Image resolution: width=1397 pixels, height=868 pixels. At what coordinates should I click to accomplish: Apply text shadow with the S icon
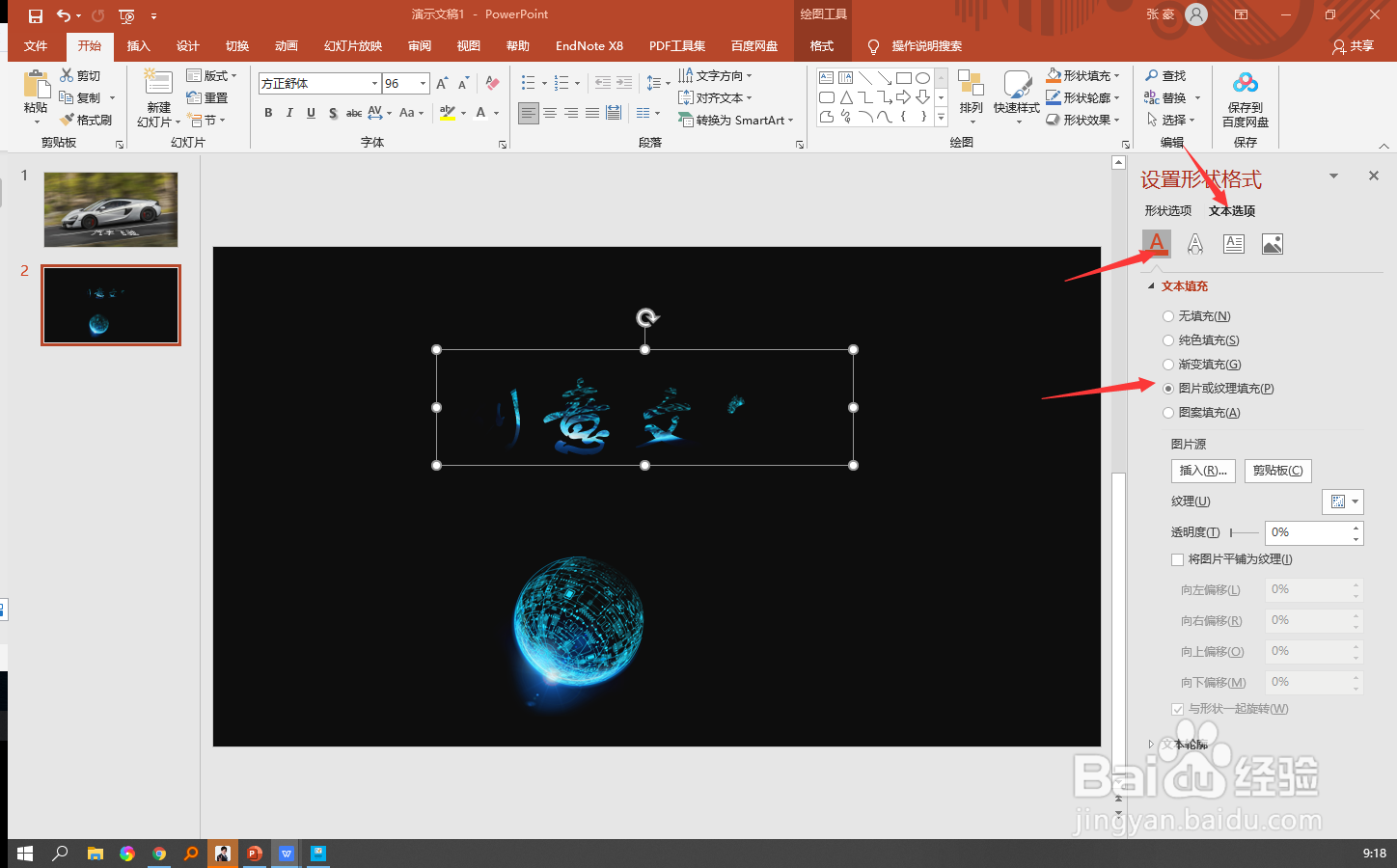click(333, 113)
